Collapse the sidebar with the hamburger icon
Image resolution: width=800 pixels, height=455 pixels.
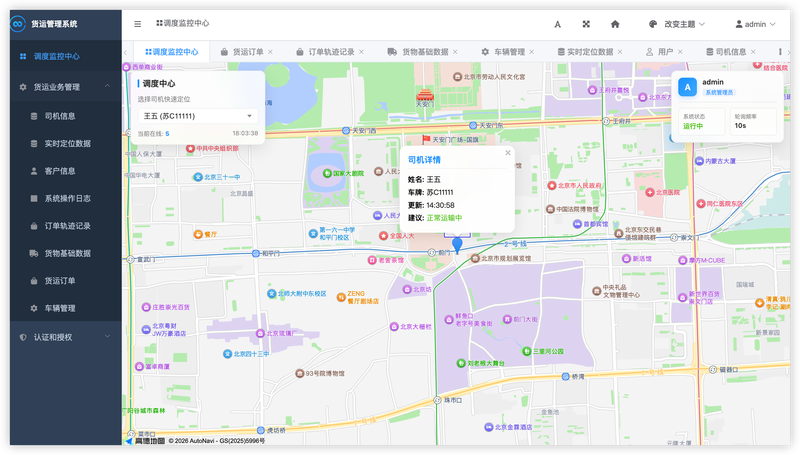[138, 24]
